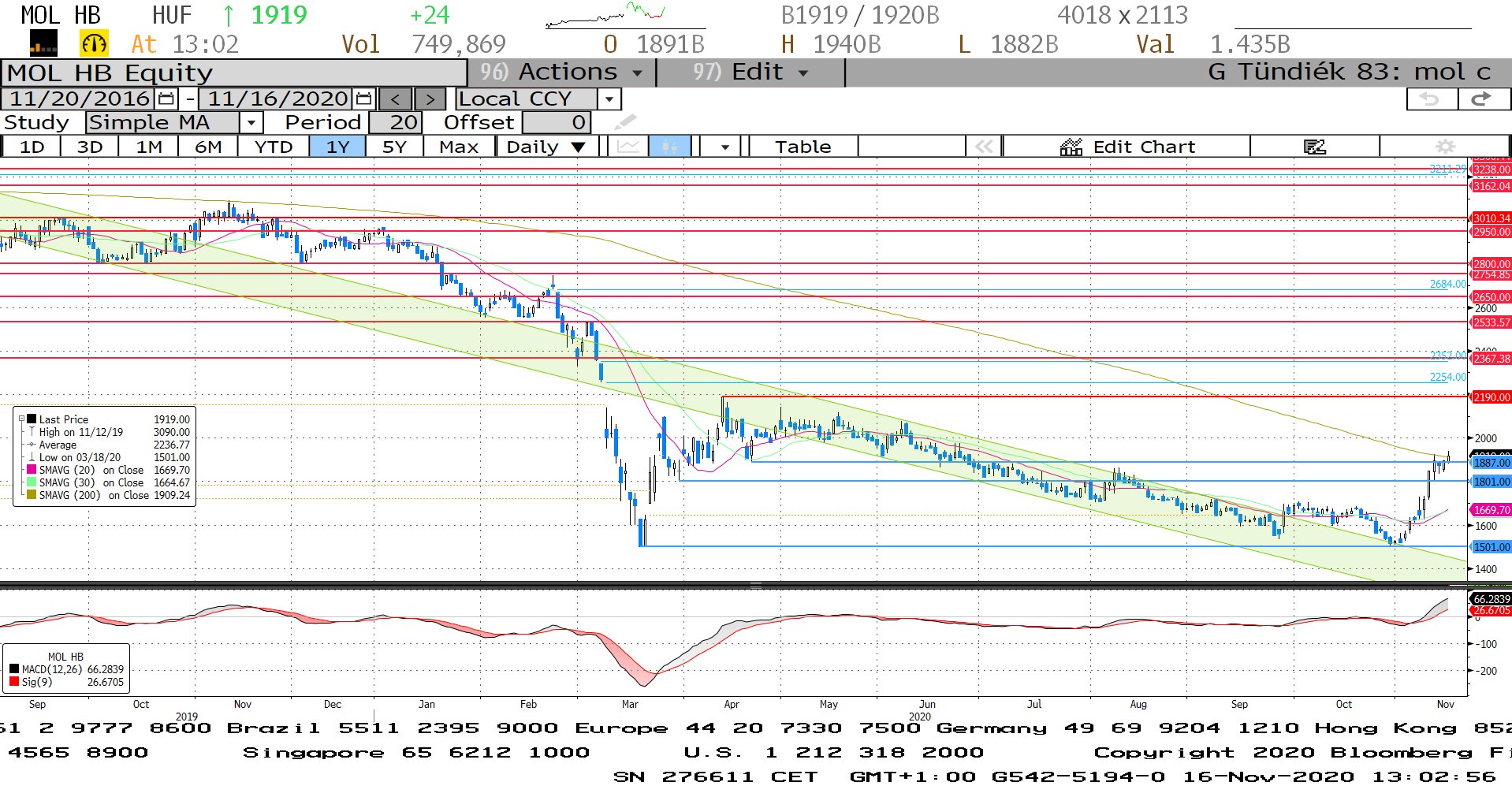
Task: Click the 3010.34 red price label
Action: coord(1492,218)
